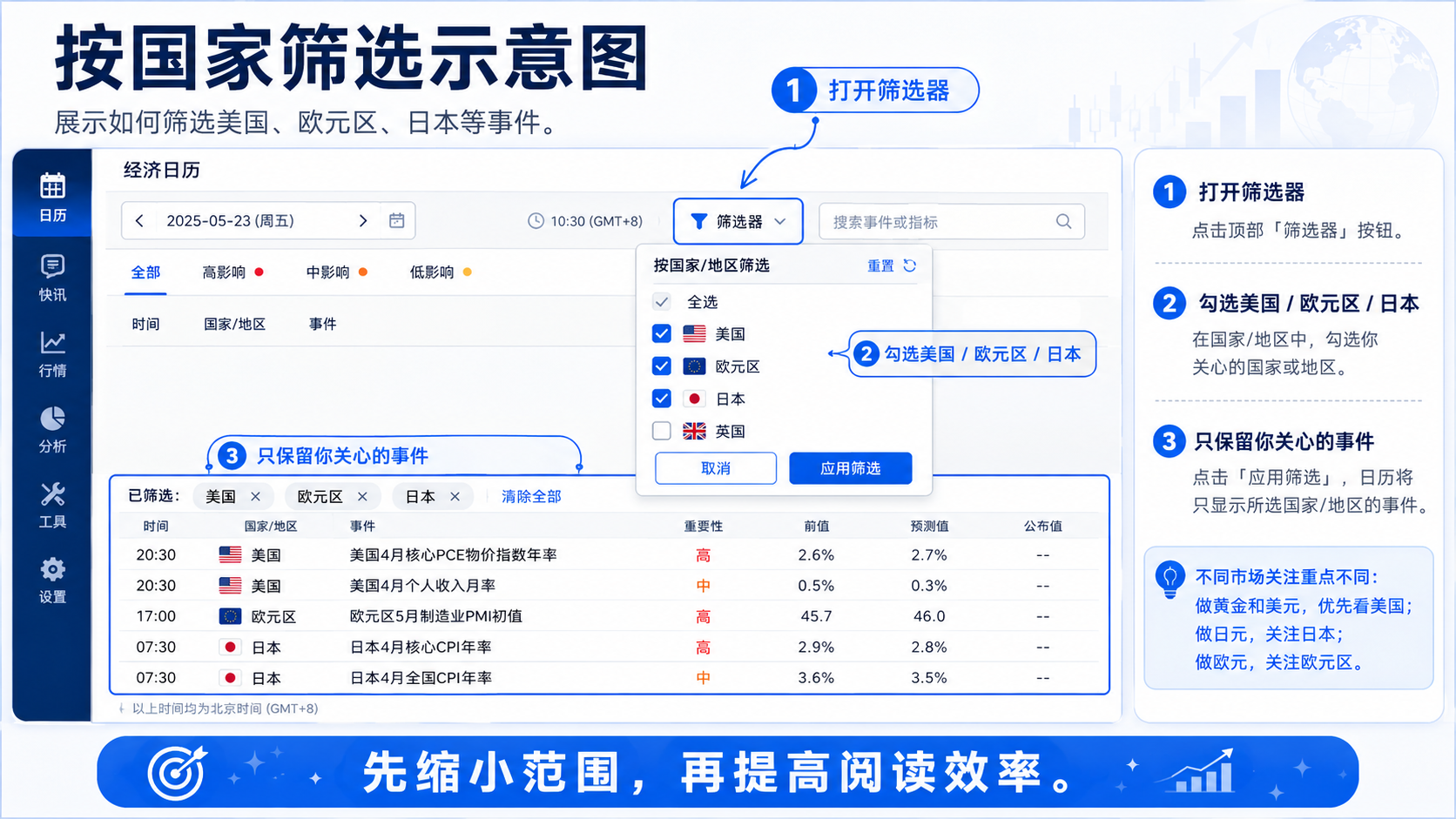Remove the 欧元区 filter chip with X

362,496
